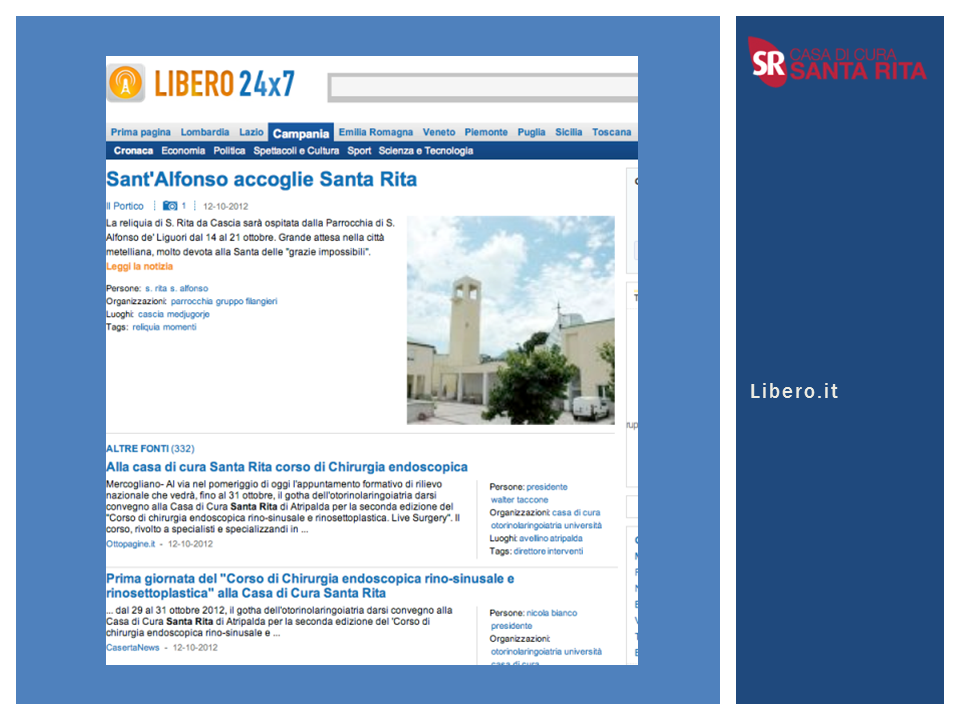Screen dimensions: 960x720
Task: Open the headline Sant'Alfonso accoglie Santa Rita
Action: click(x=261, y=180)
